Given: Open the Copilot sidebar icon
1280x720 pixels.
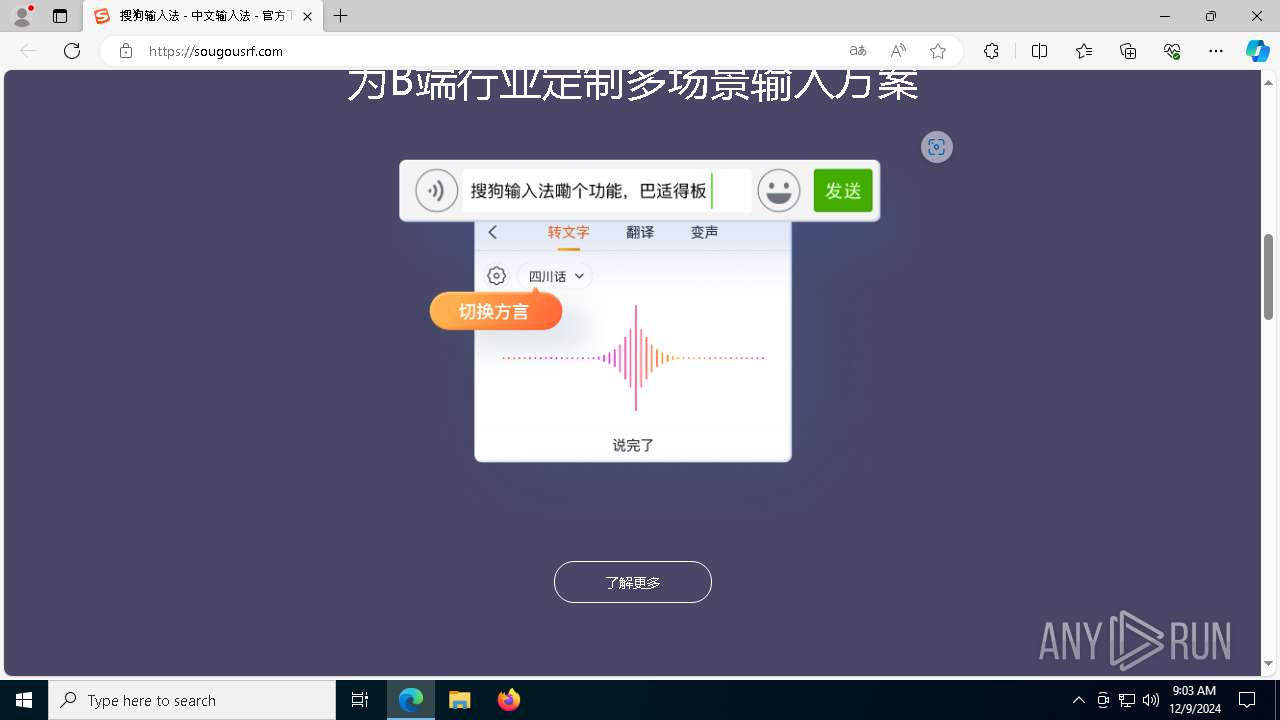Looking at the screenshot, I should (x=1258, y=51).
